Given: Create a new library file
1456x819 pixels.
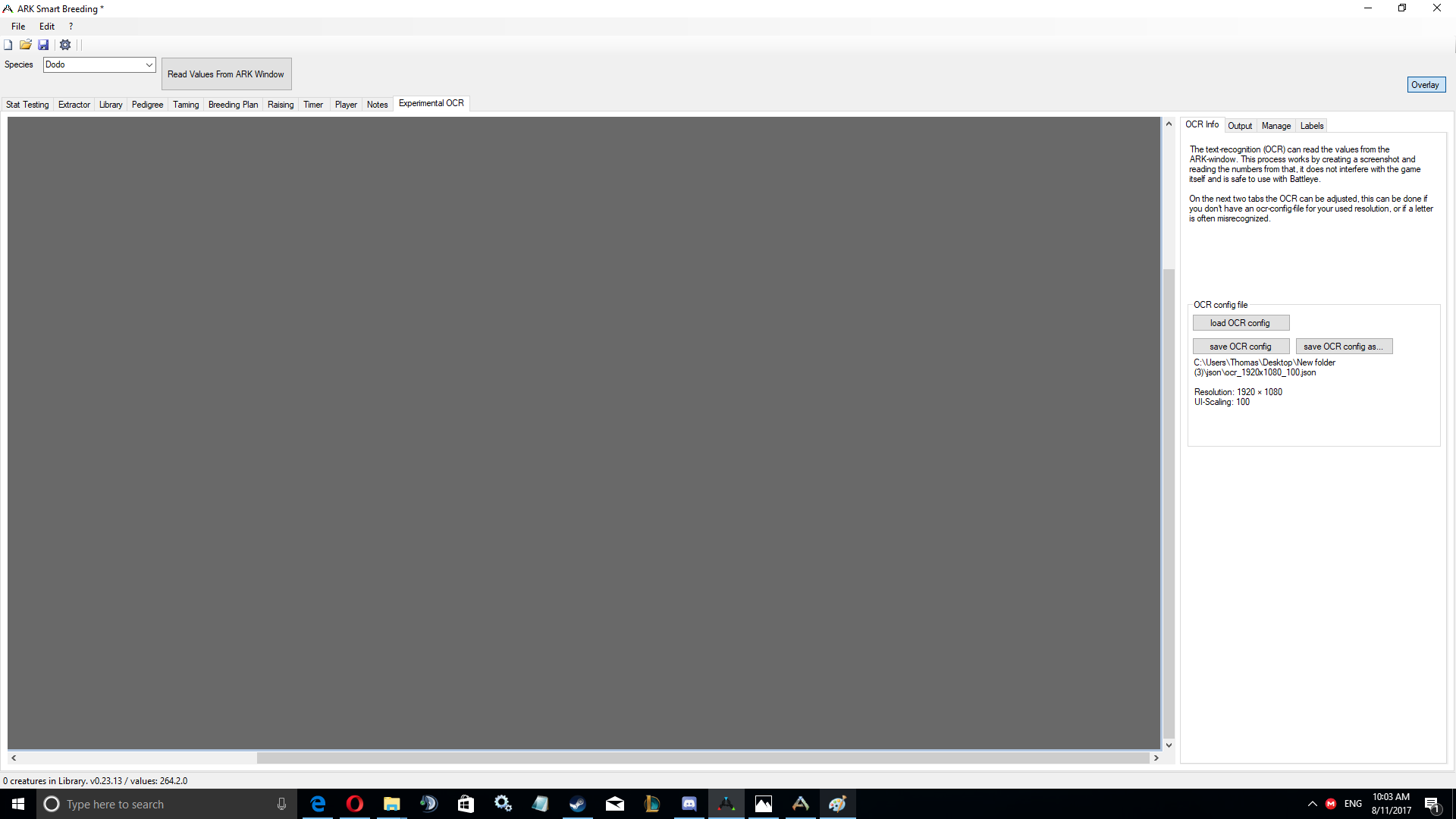Looking at the screenshot, I should point(8,45).
